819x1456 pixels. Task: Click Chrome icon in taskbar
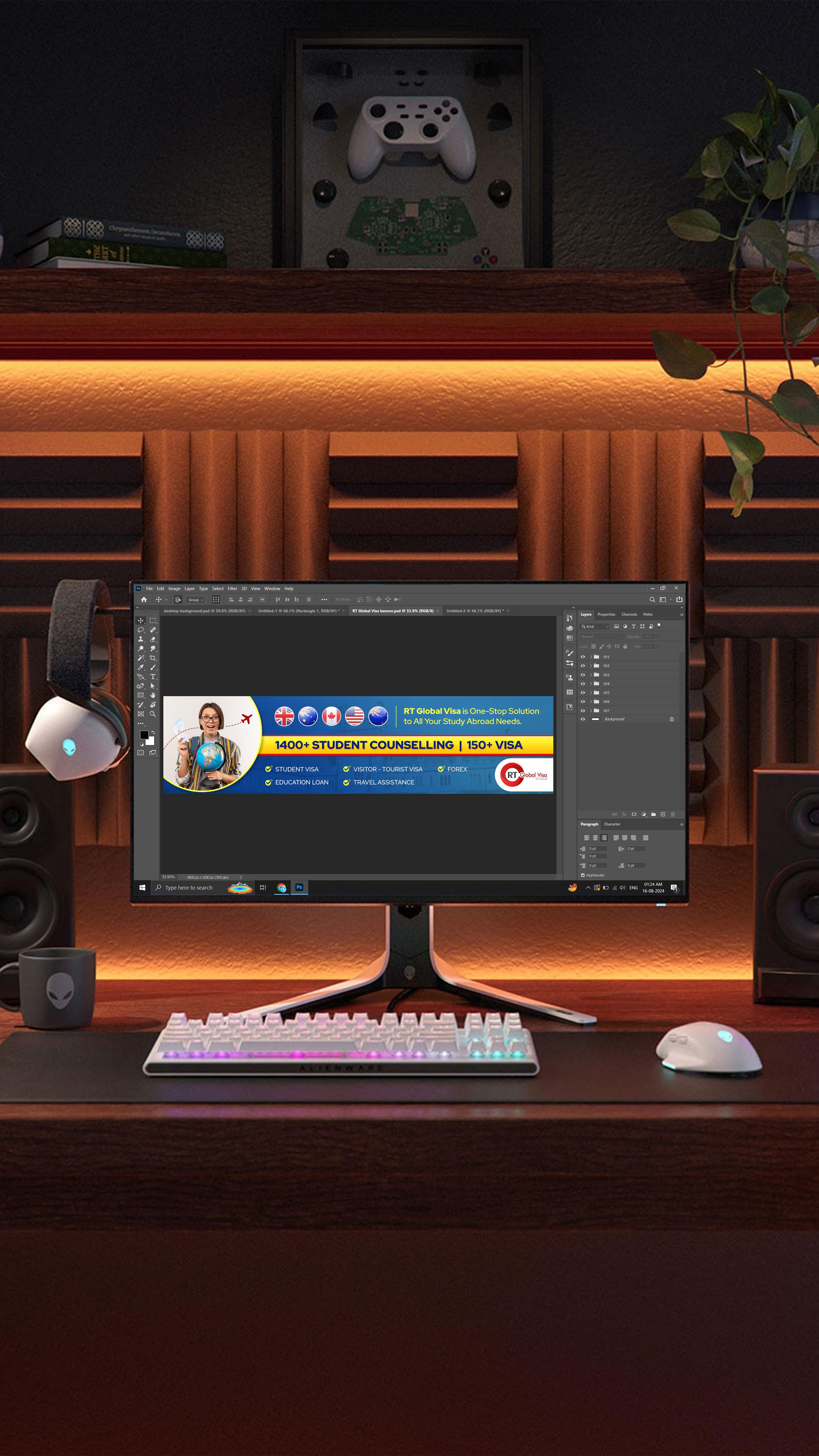pyautogui.click(x=281, y=887)
